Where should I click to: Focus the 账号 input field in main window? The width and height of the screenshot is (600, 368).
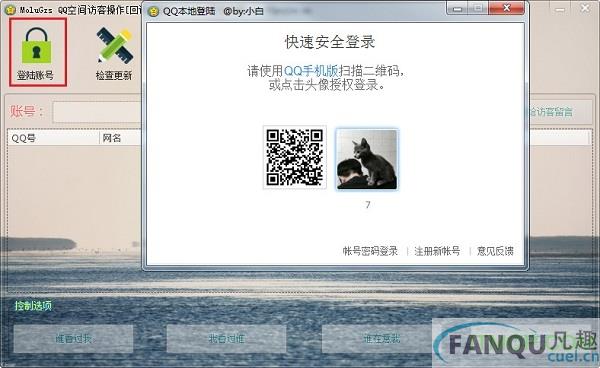(x=98, y=112)
